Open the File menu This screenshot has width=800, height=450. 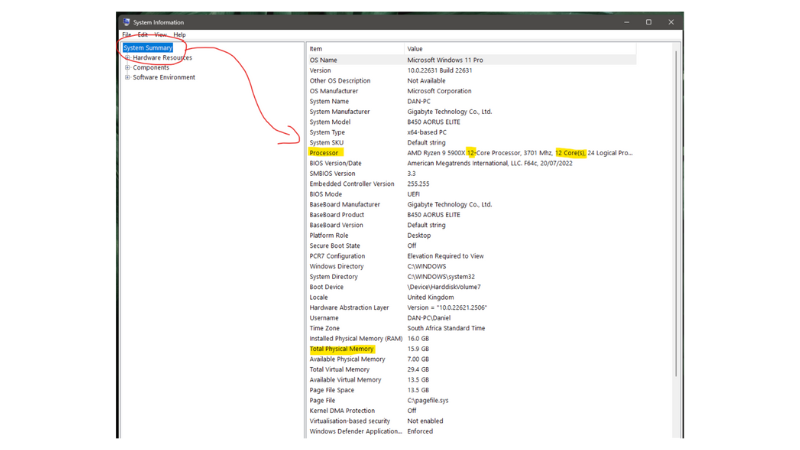click(x=126, y=35)
